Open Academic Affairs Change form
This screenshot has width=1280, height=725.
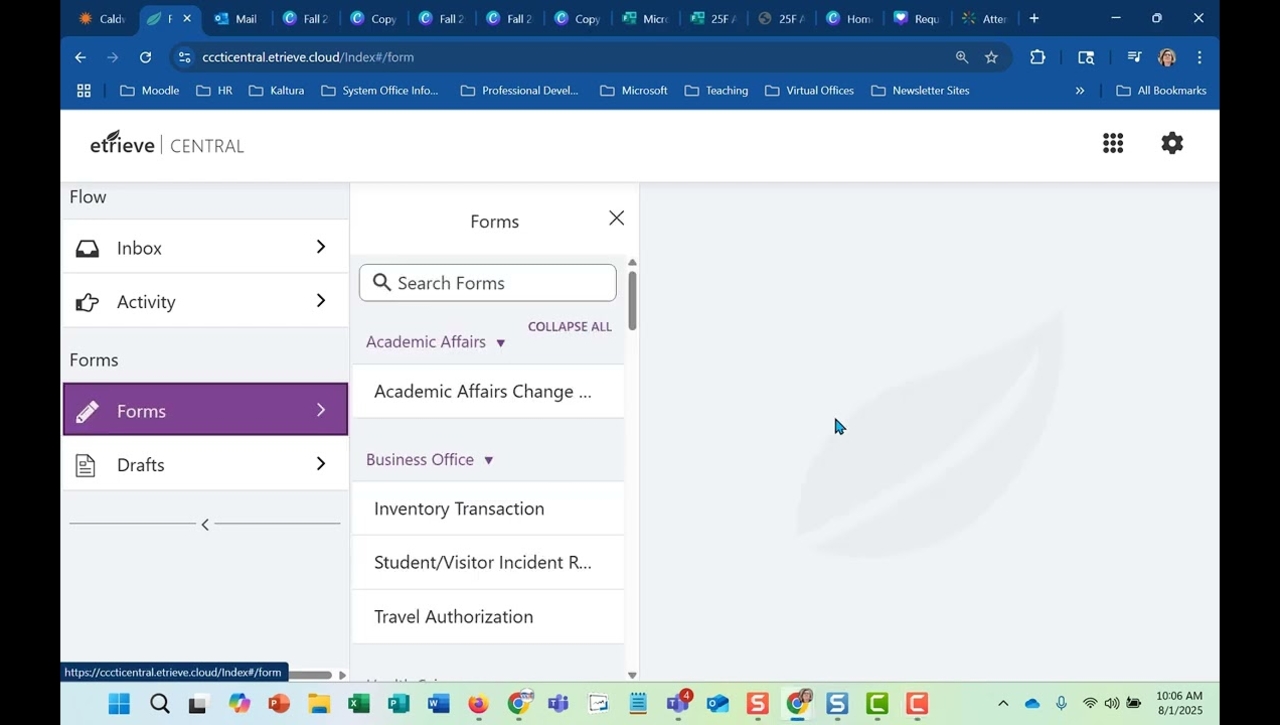tap(488, 392)
